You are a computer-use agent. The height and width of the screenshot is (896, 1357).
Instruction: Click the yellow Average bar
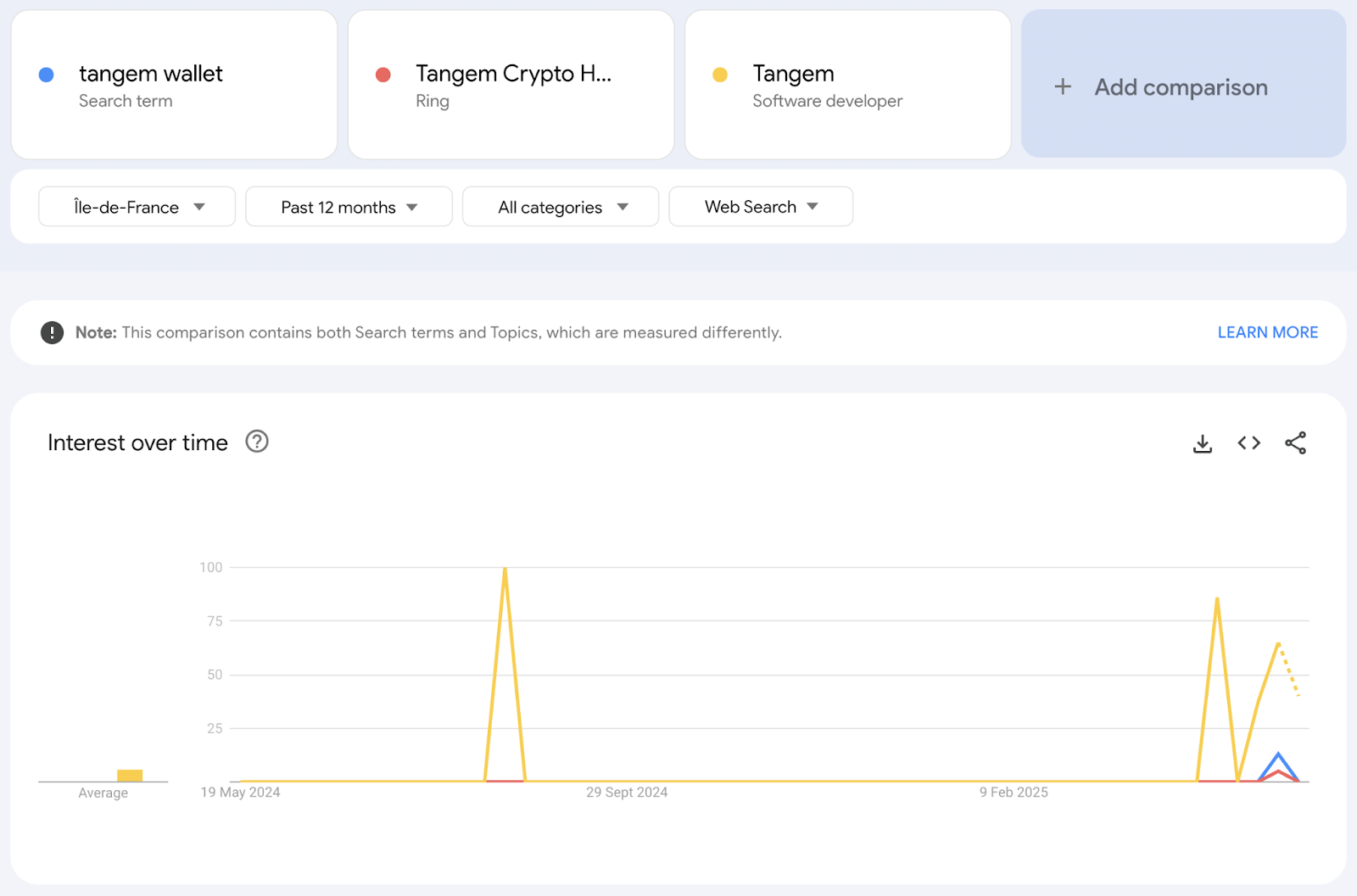130,776
